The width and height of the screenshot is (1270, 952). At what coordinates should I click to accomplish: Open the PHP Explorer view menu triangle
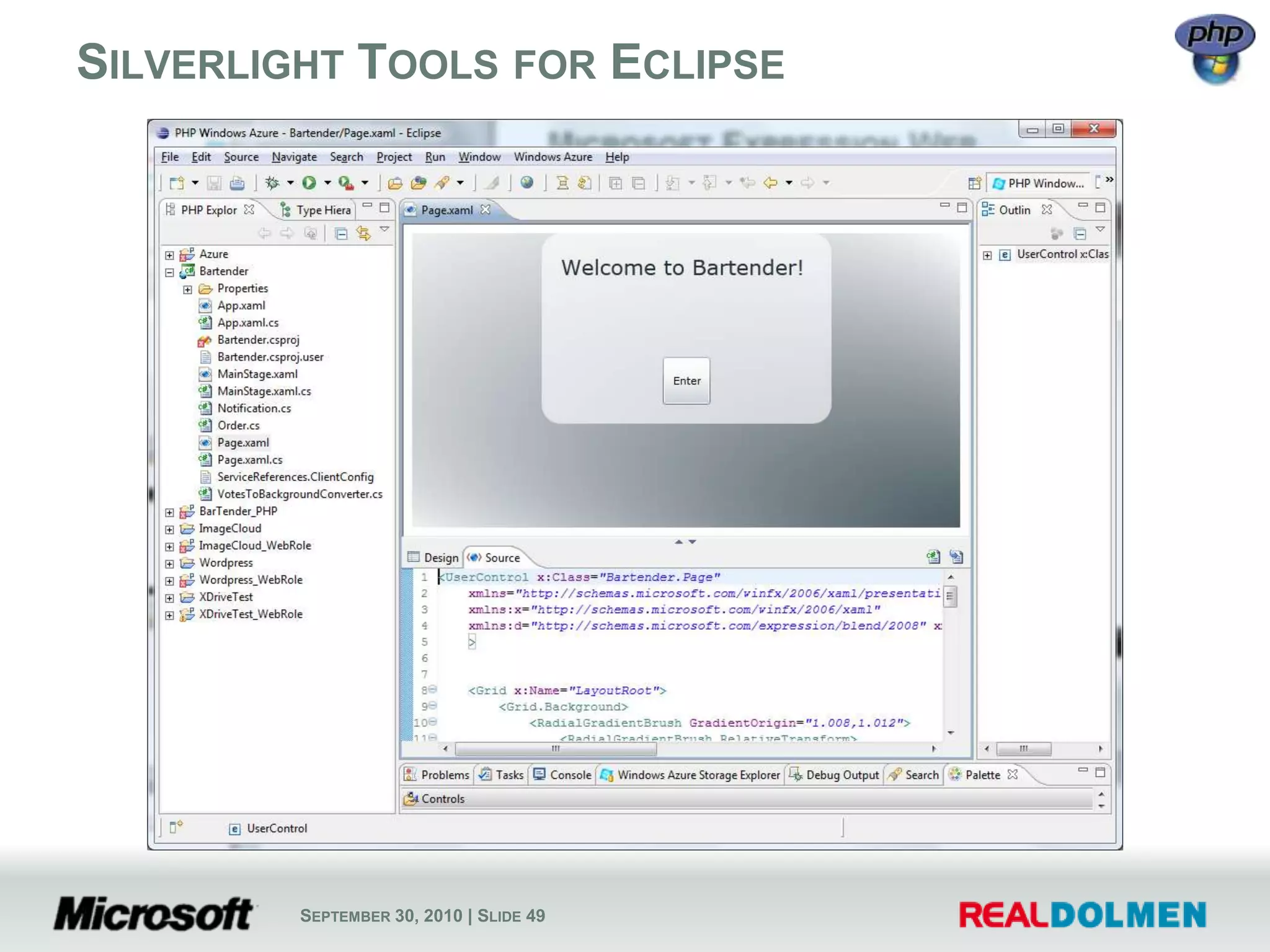click(384, 229)
